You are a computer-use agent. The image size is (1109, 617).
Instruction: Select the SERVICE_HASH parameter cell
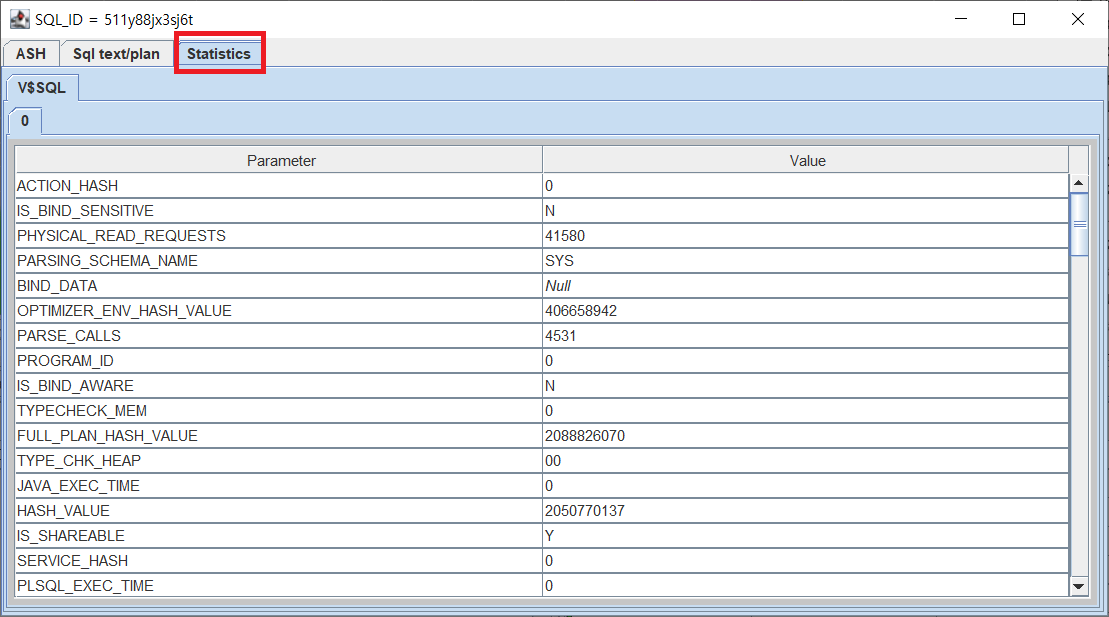pos(279,561)
